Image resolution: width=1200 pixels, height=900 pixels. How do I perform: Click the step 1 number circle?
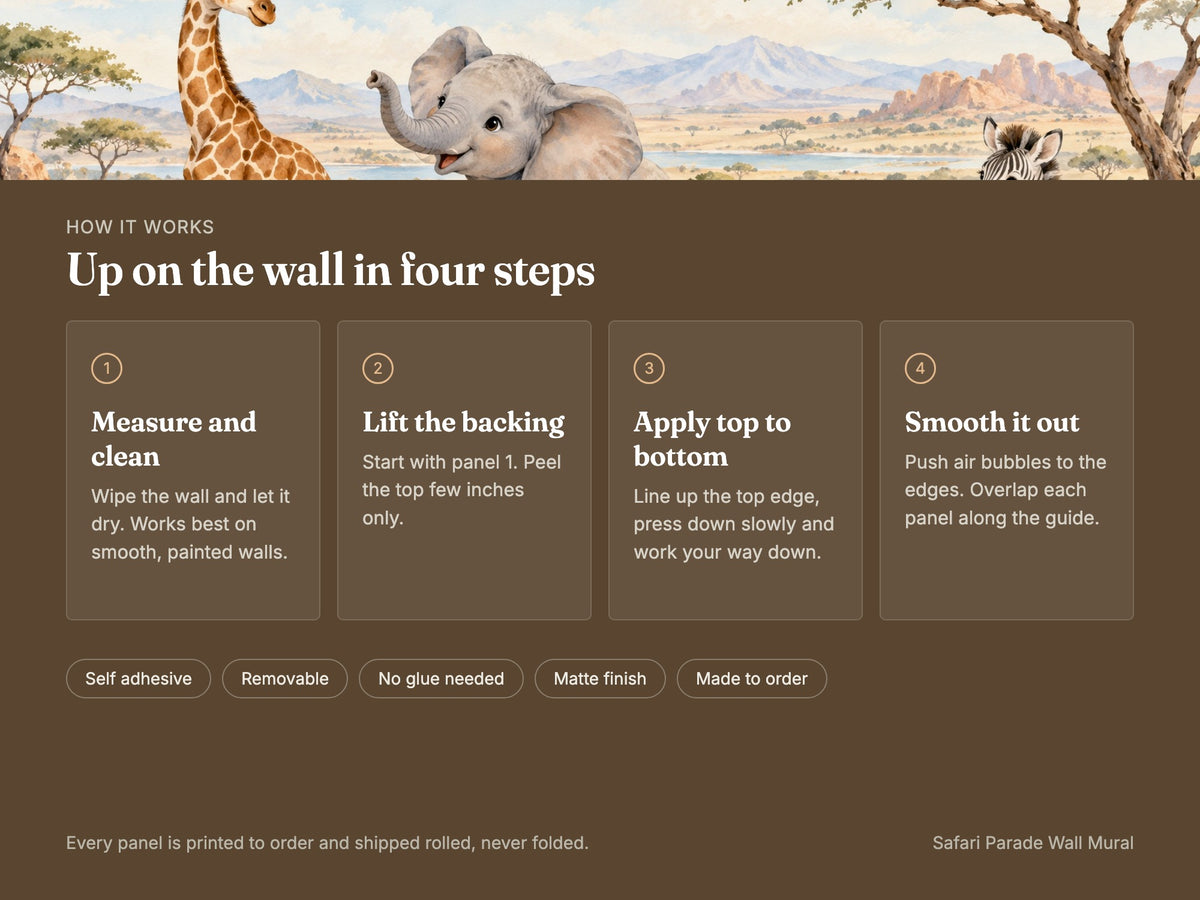(x=107, y=369)
